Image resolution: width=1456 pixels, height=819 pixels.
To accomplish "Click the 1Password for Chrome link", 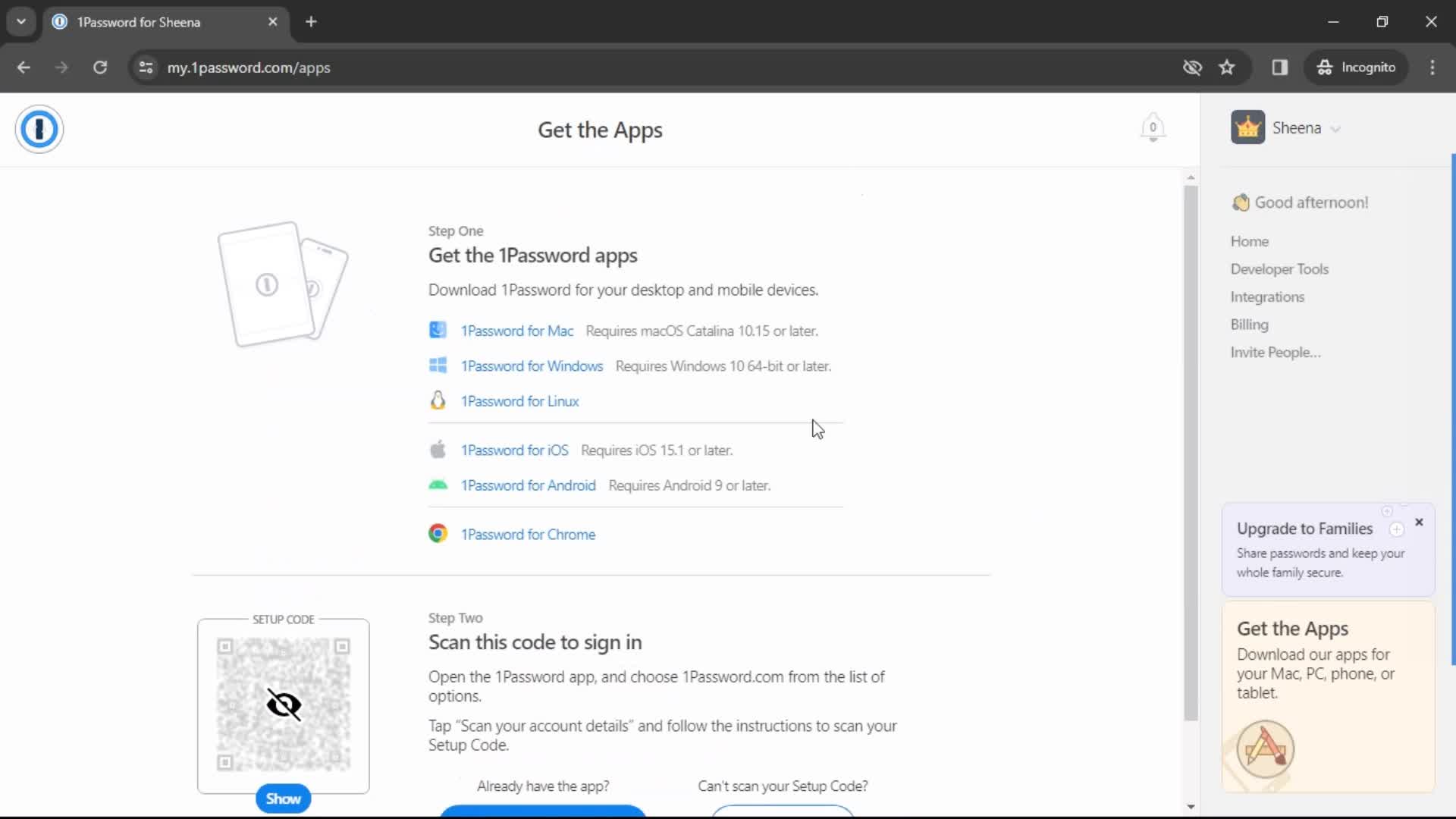I will (529, 534).
